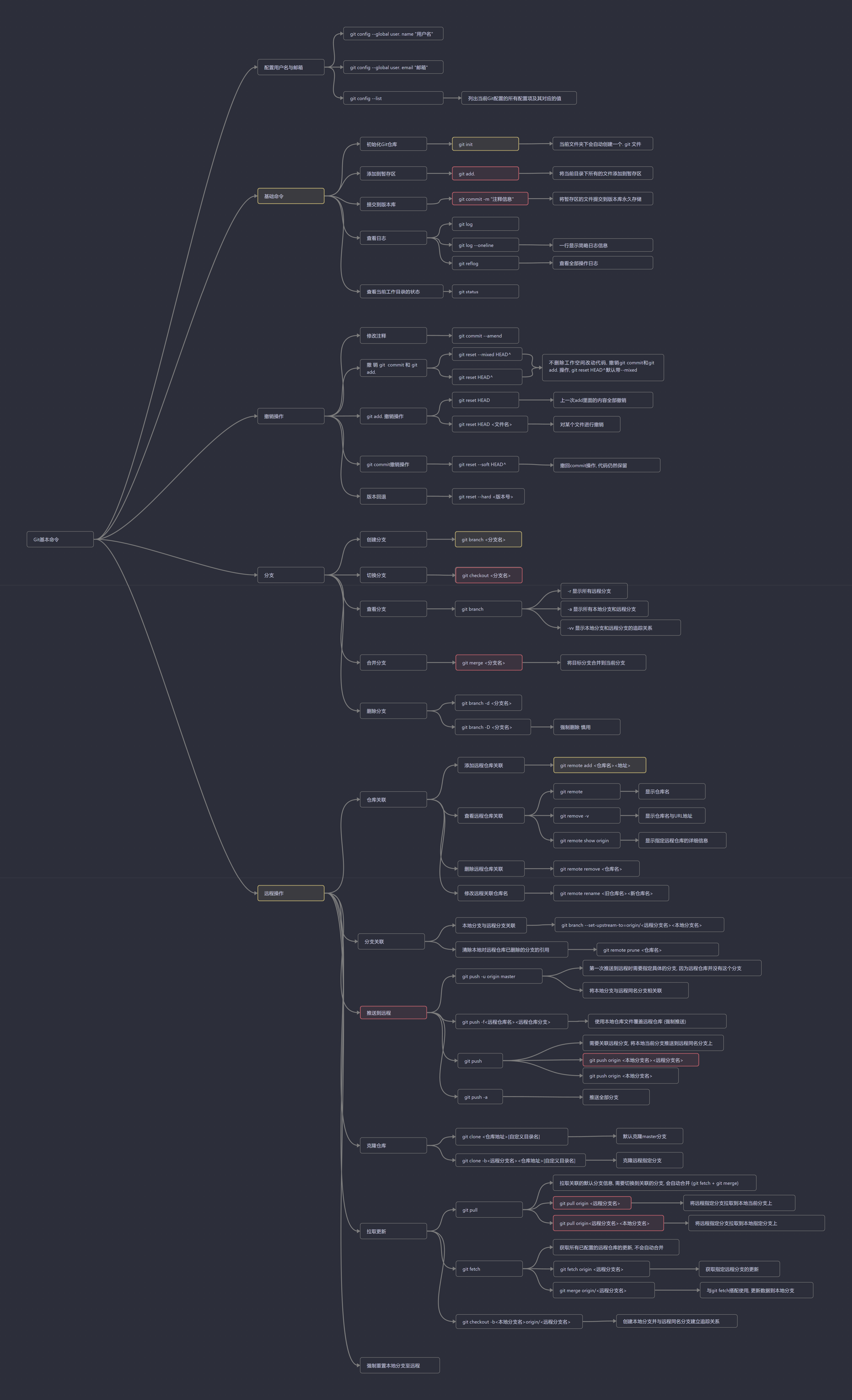The height and width of the screenshot is (1400, 852).
Task: Select the 'git push -u origin master' node
Action: tap(499, 976)
